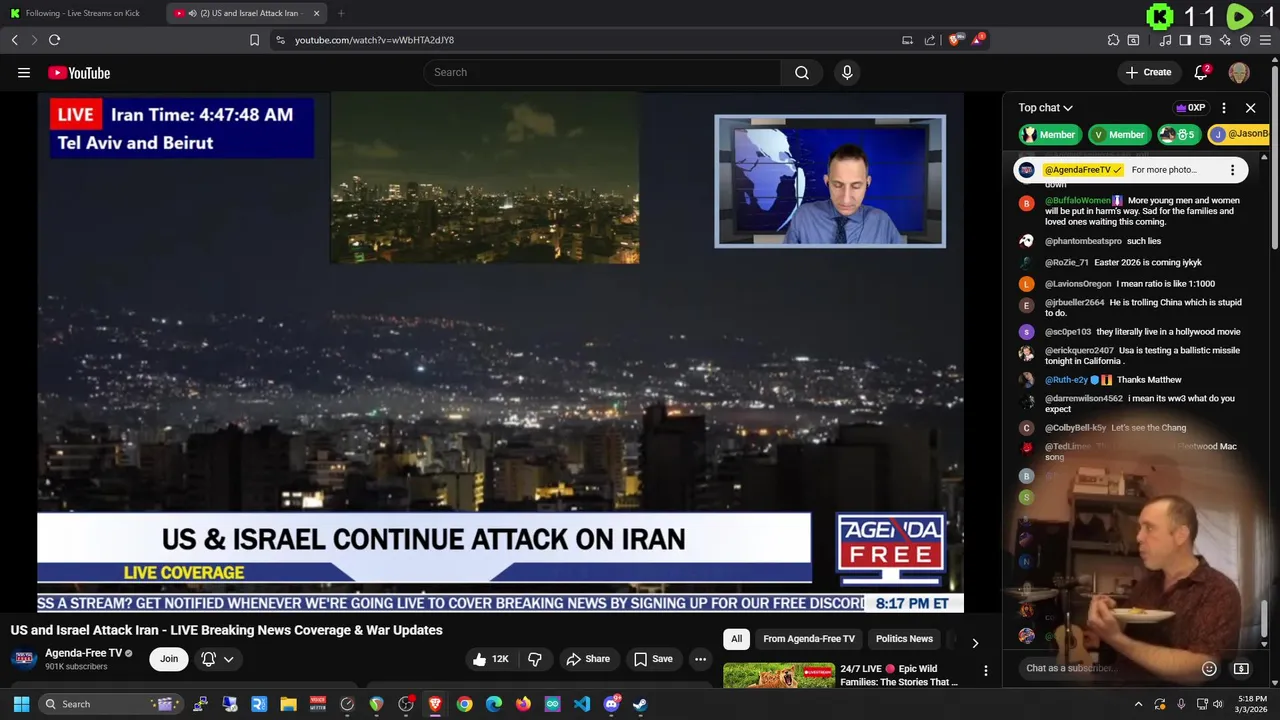Open chat options three-dot menu

click(1224, 108)
